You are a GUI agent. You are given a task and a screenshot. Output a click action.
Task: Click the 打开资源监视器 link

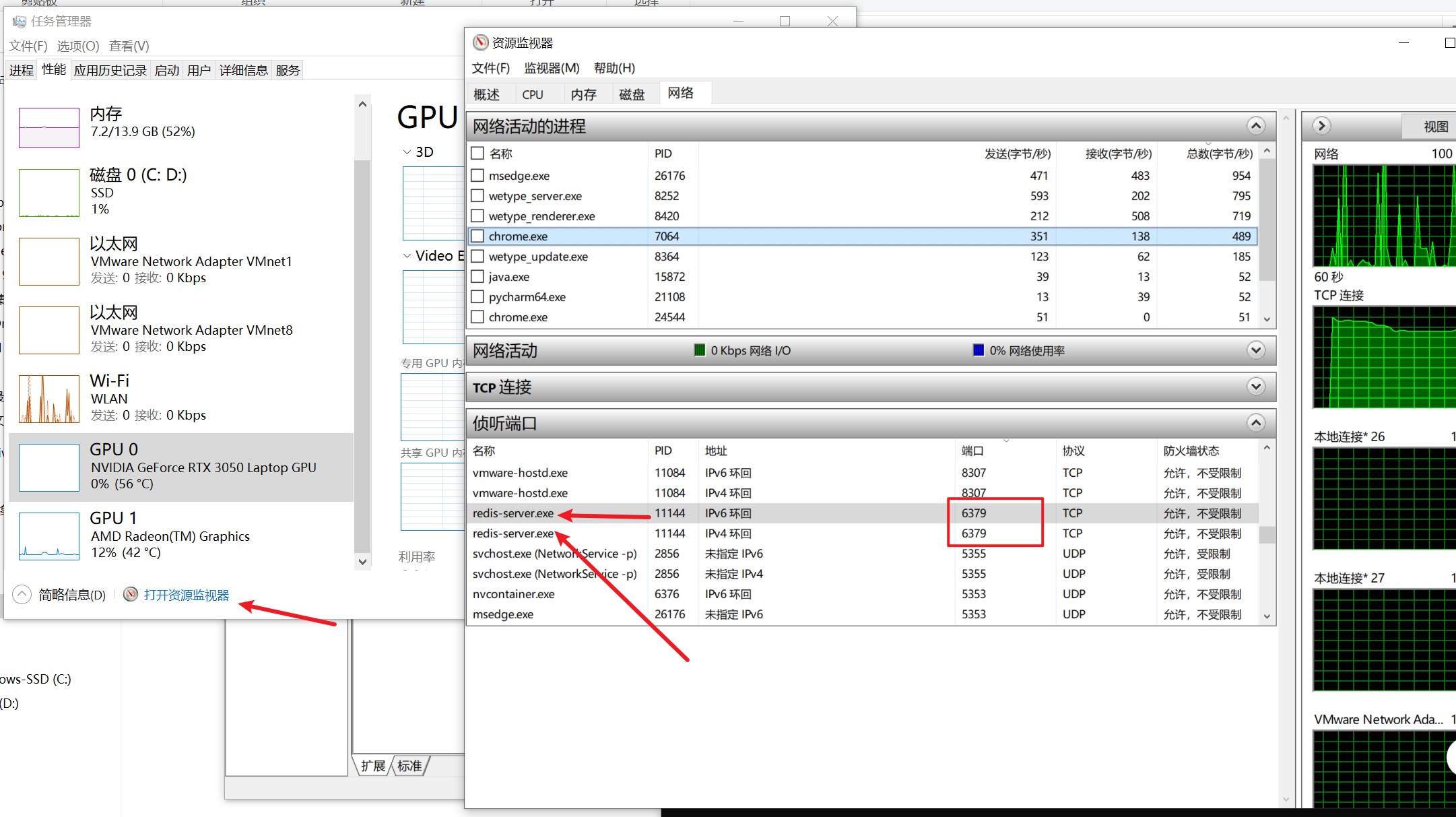pos(187,595)
